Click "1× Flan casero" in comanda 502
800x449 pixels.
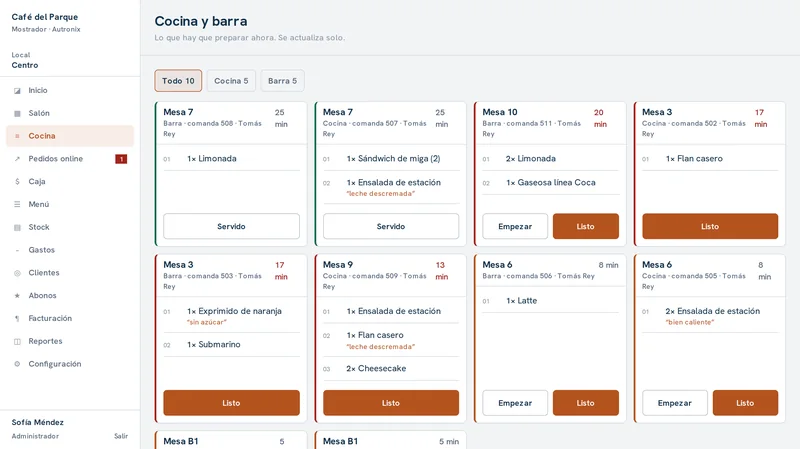(694, 159)
